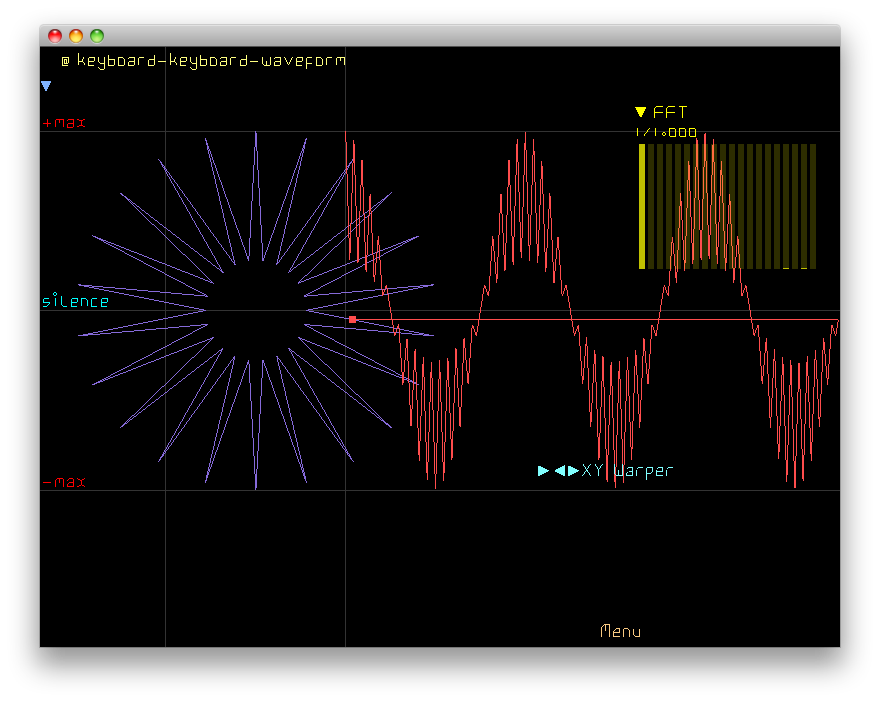This screenshot has width=880, height=702.
Task: Open the Menu at the bottom
Action: pyautogui.click(x=620, y=631)
